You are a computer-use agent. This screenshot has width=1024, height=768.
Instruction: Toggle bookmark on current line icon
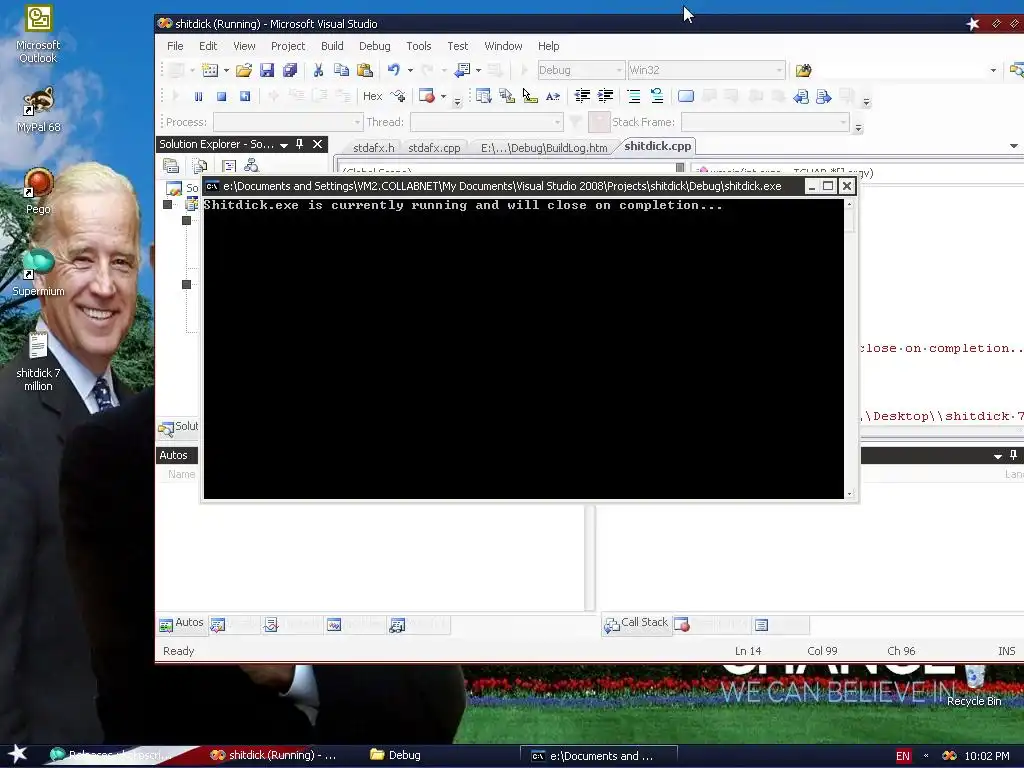tap(686, 97)
